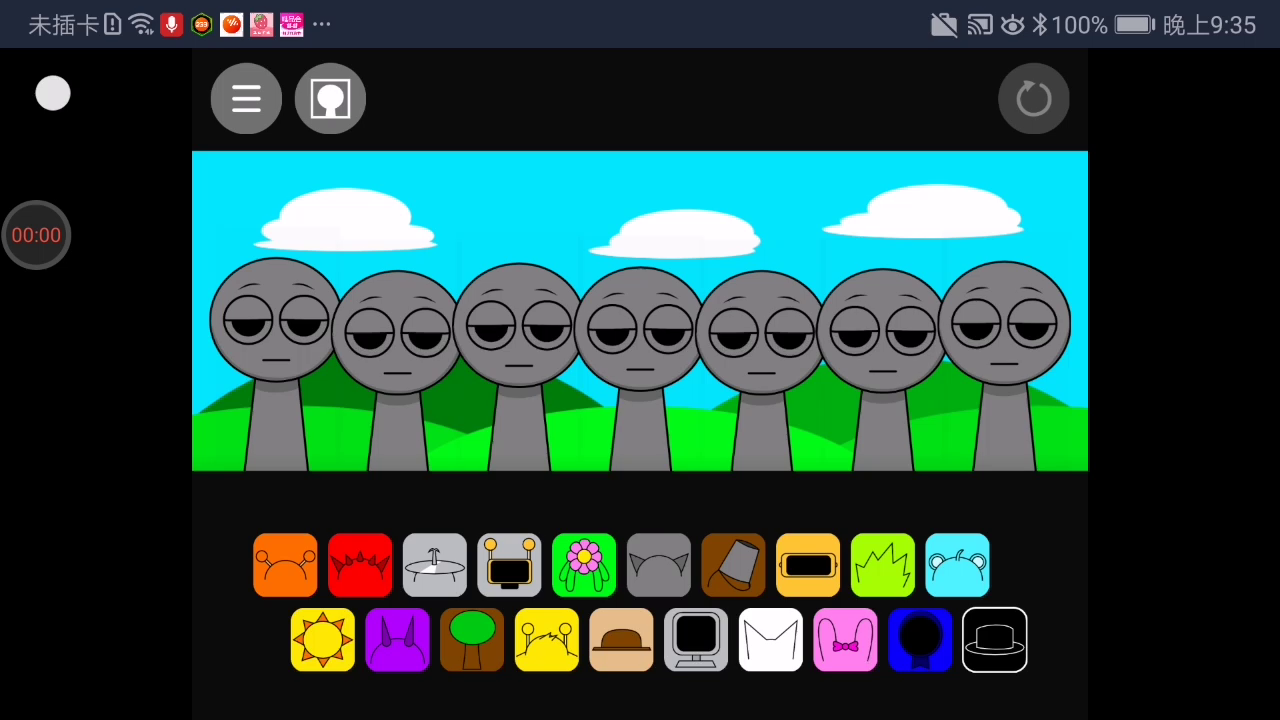Select the orange antenna headband icon
This screenshot has height=720, width=1280.
pyautogui.click(x=285, y=565)
